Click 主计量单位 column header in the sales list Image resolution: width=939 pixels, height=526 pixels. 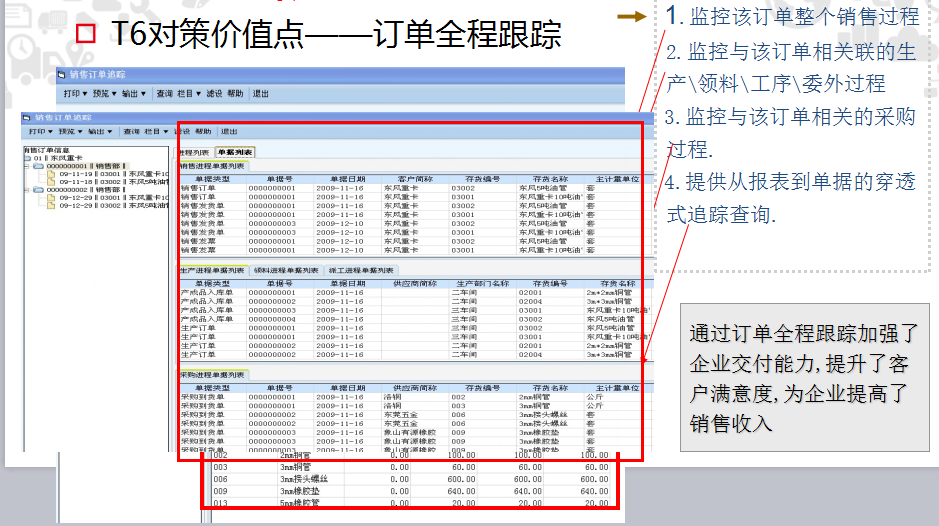pos(617,179)
